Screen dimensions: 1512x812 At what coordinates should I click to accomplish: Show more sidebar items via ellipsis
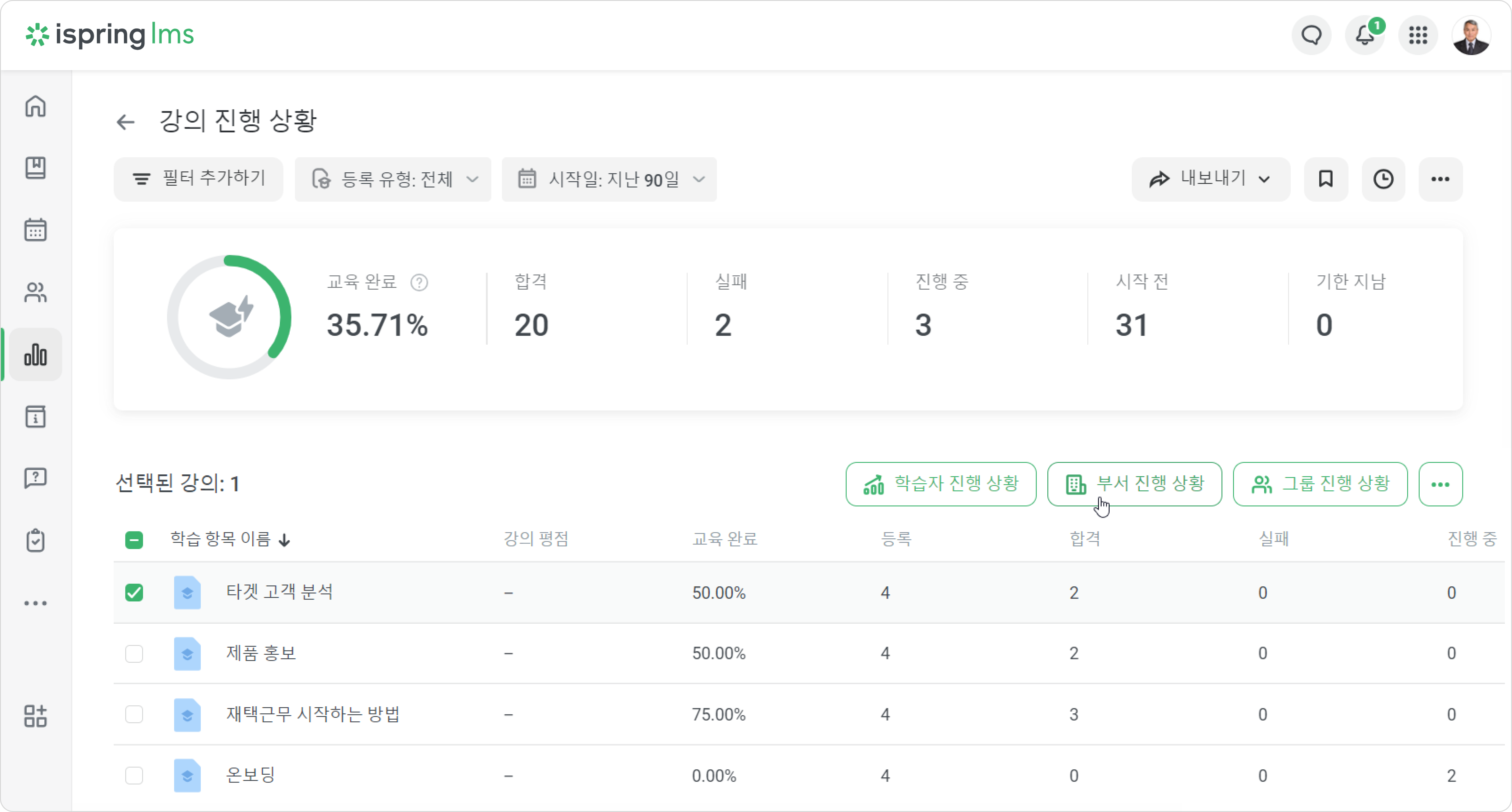pyautogui.click(x=35, y=603)
